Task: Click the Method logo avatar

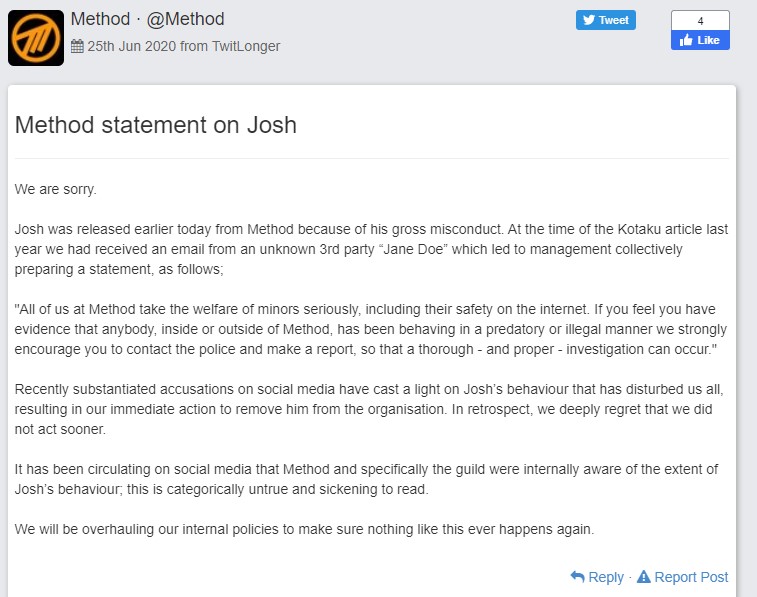Action: (x=36, y=38)
